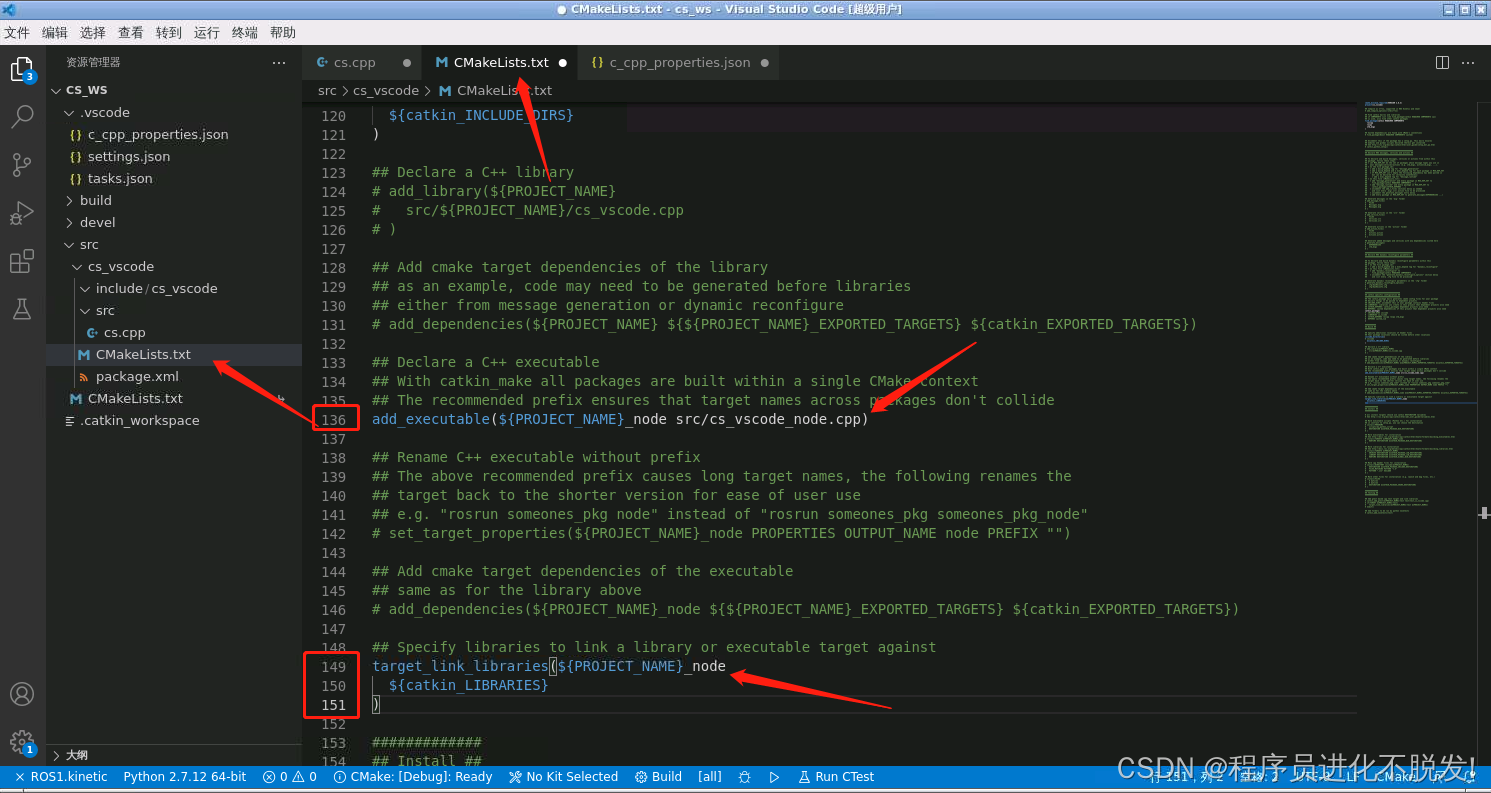Click the errors and warnings counter
Screen dimensions: 1491x793
(x=290, y=777)
